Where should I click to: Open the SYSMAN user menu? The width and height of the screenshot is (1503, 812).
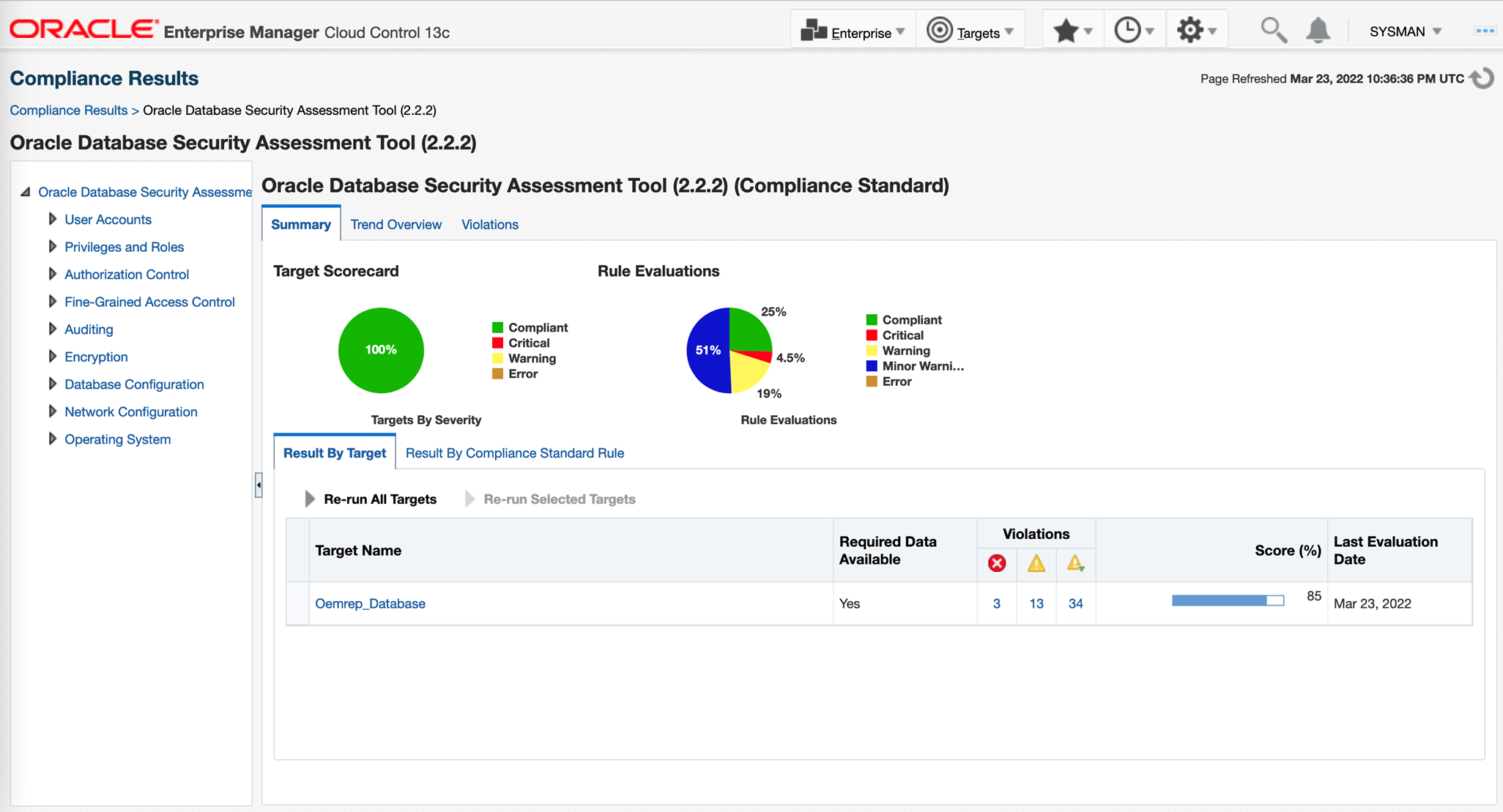coord(1405,31)
